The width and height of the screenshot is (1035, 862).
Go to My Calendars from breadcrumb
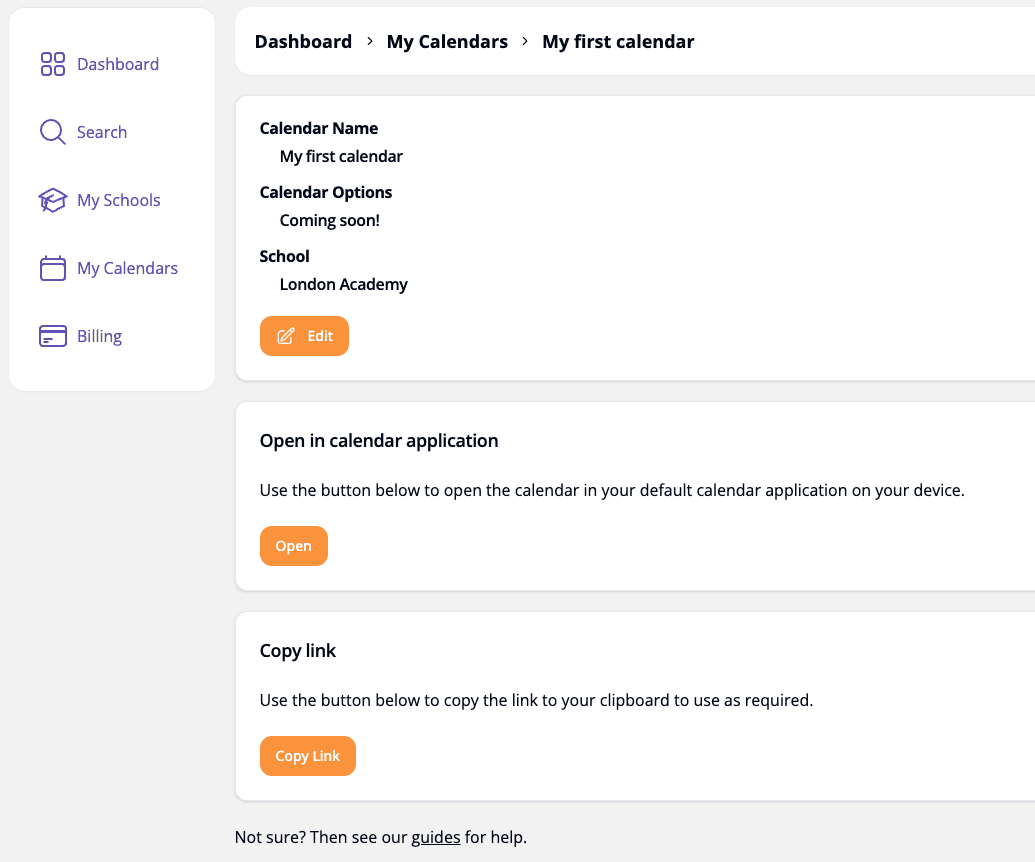(x=447, y=41)
